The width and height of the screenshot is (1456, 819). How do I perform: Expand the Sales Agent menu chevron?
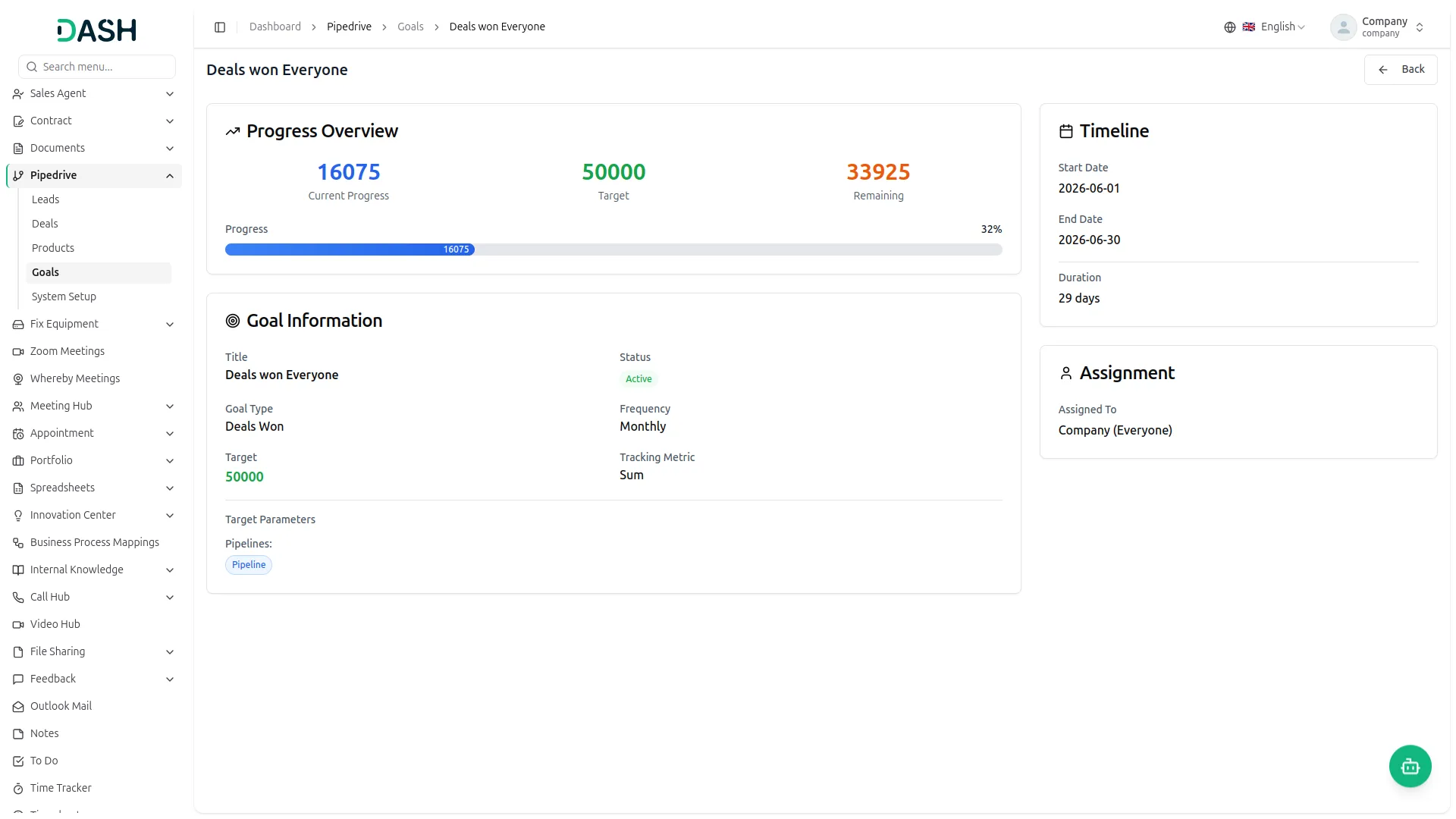click(x=170, y=94)
